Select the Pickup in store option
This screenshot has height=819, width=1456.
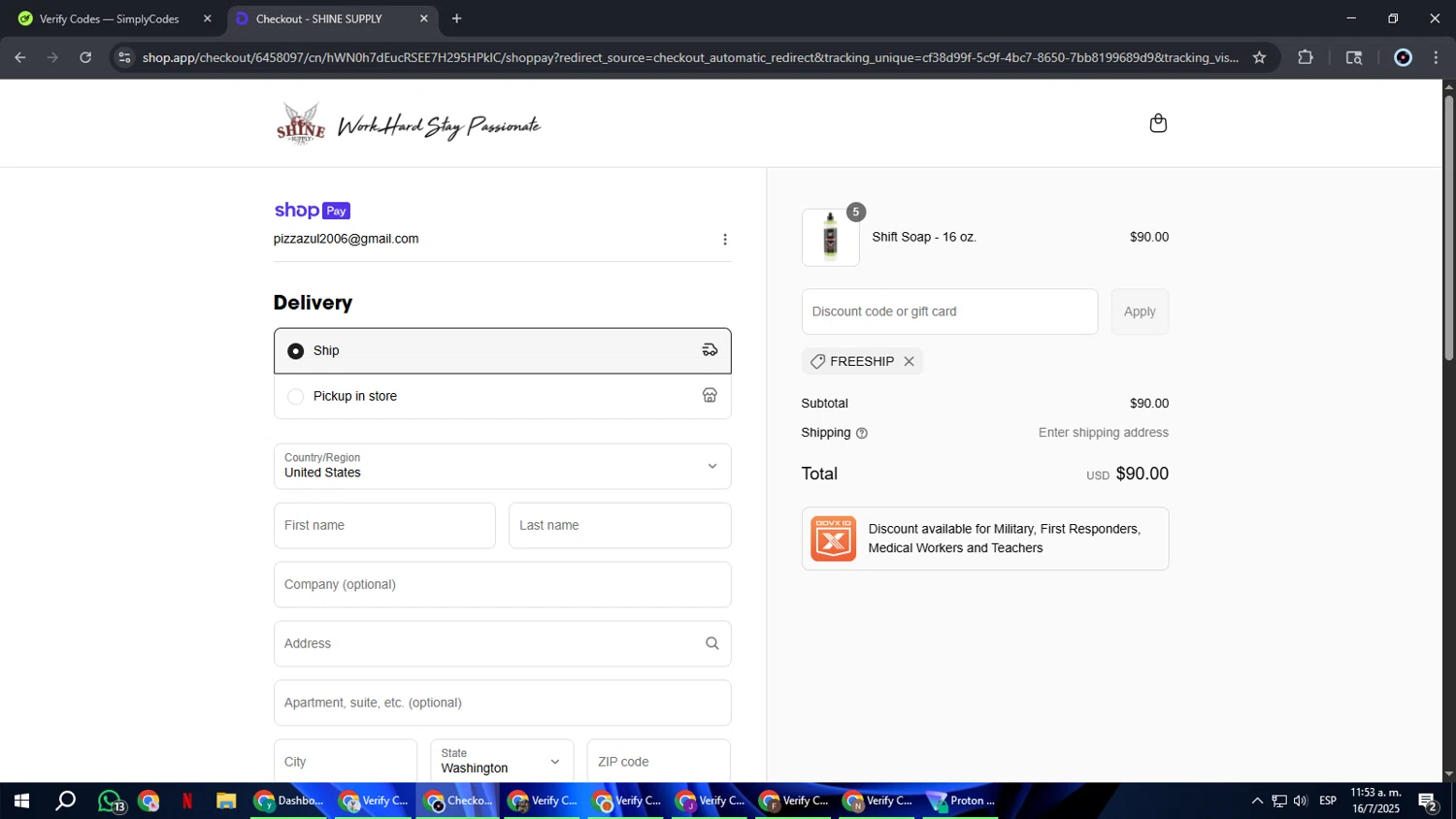(502, 396)
